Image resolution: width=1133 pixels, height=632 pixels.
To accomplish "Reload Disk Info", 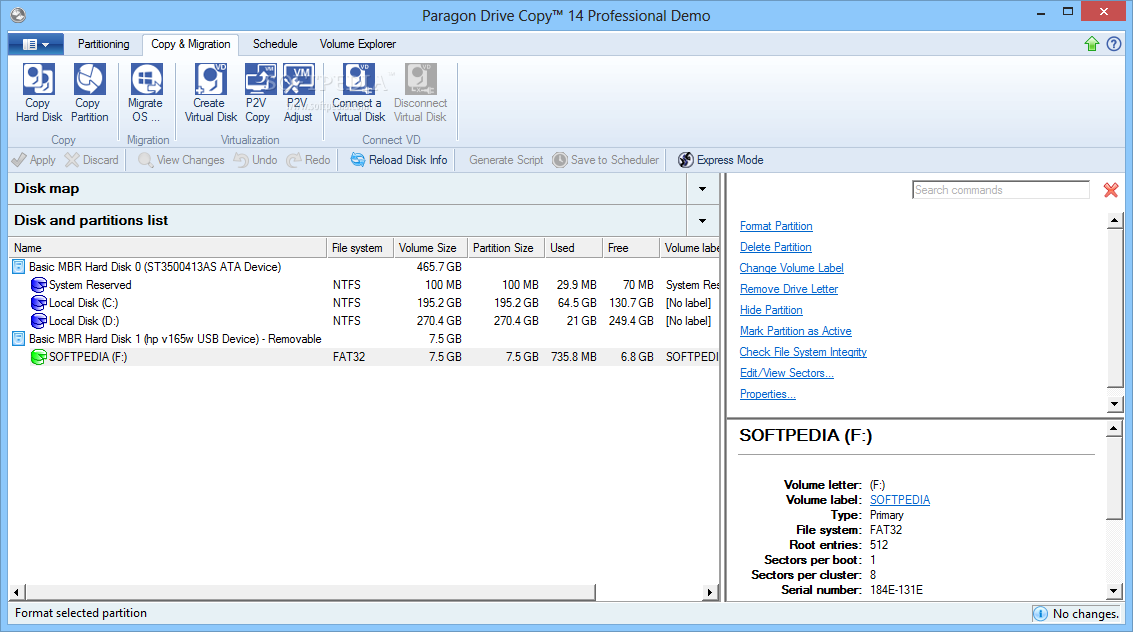I will coord(399,160).
